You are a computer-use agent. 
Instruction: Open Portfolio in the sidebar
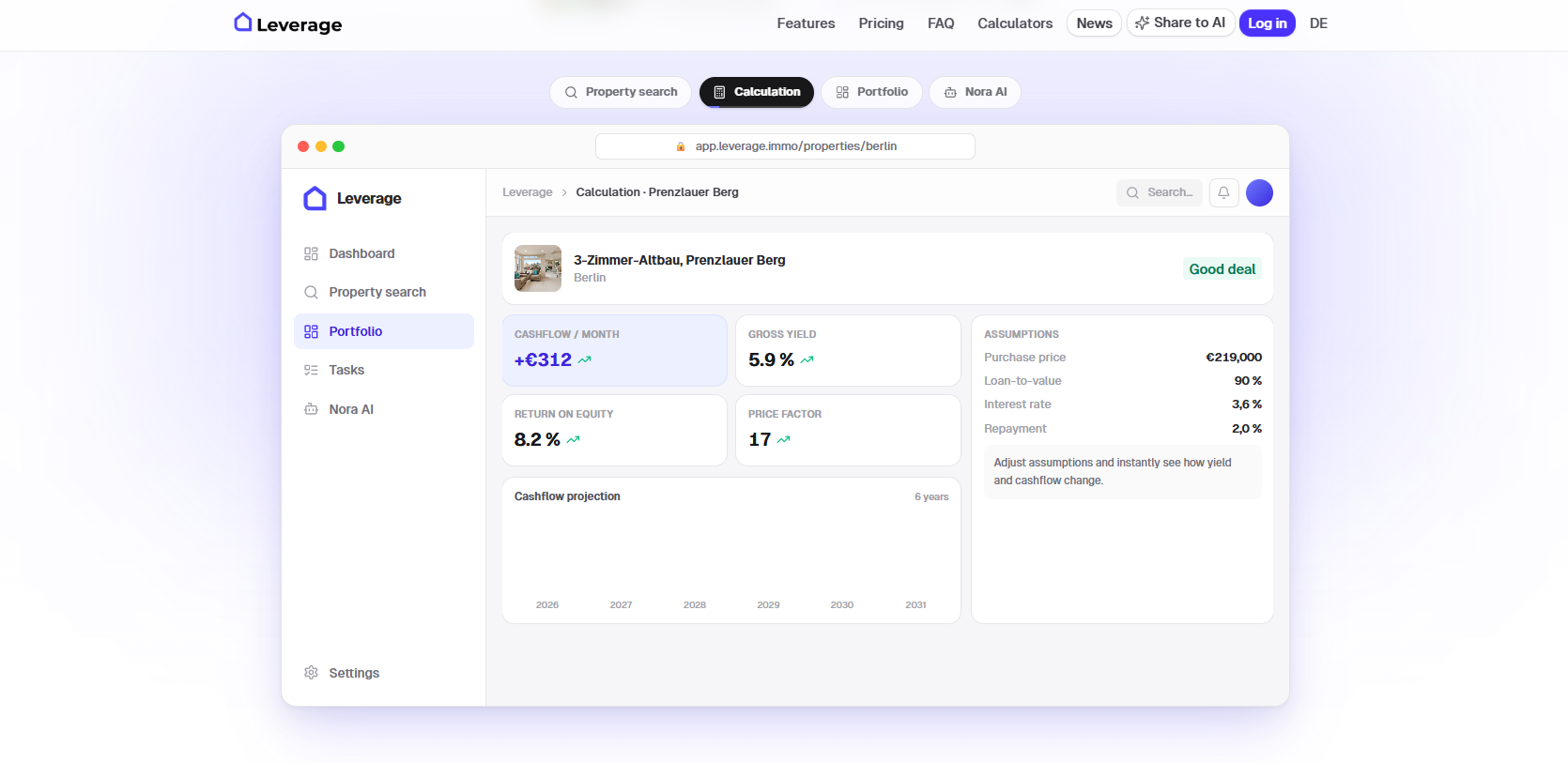click(383, 331)
